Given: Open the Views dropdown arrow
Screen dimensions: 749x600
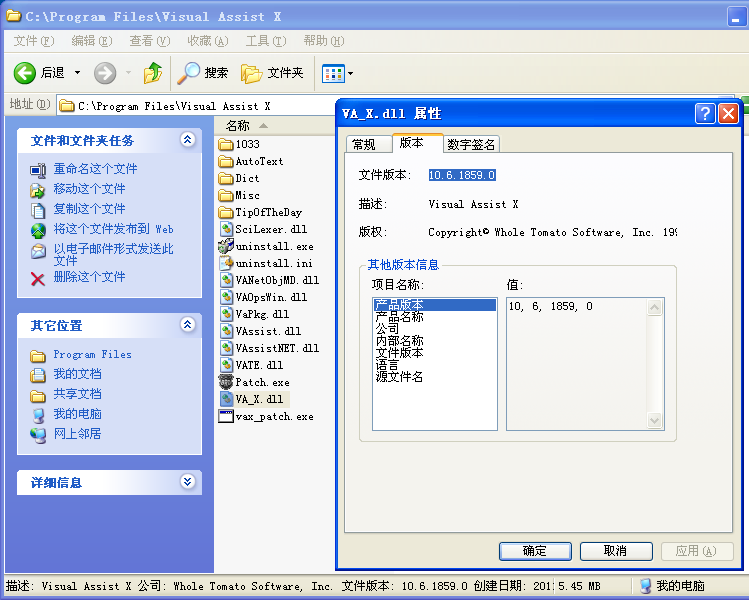Looking at the screenshot, I should 351,74.
